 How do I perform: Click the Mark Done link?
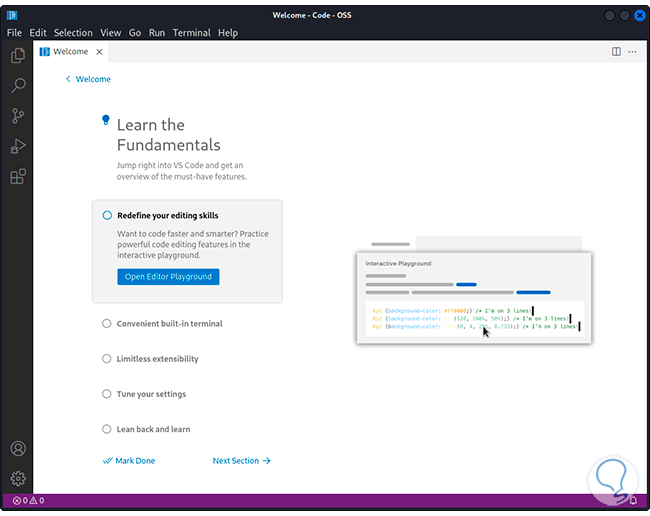pos(129,461)
